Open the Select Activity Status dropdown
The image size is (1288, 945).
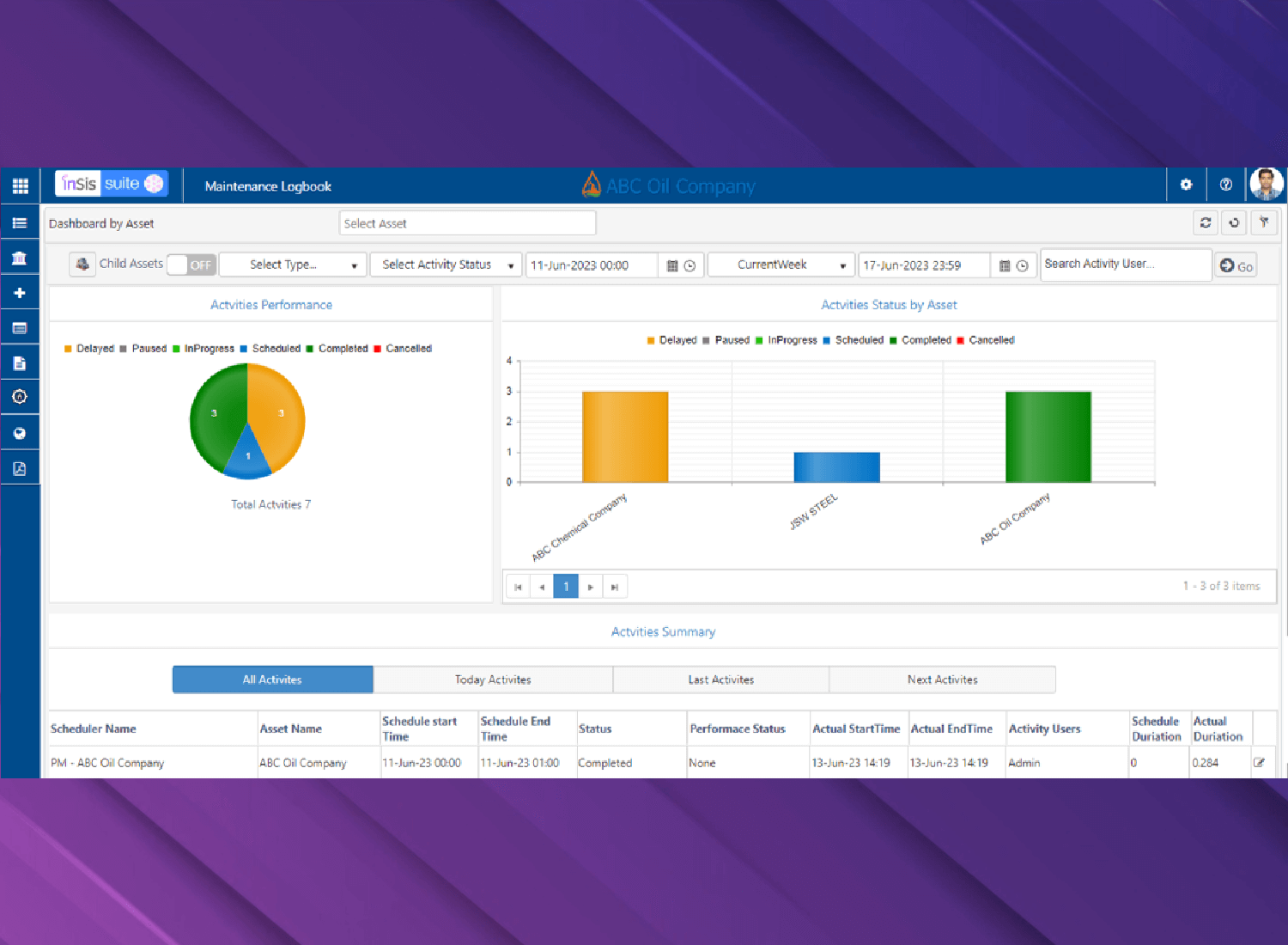[446, 265]
